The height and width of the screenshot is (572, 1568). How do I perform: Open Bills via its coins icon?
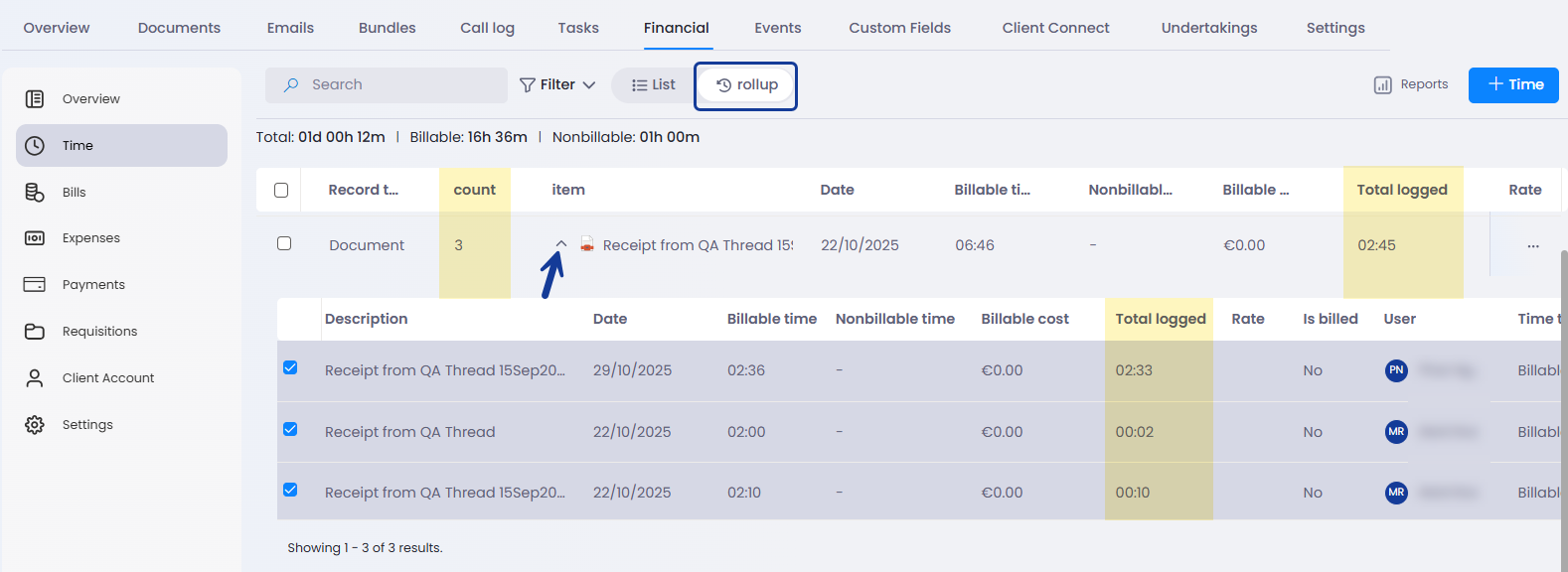point(35,193)
